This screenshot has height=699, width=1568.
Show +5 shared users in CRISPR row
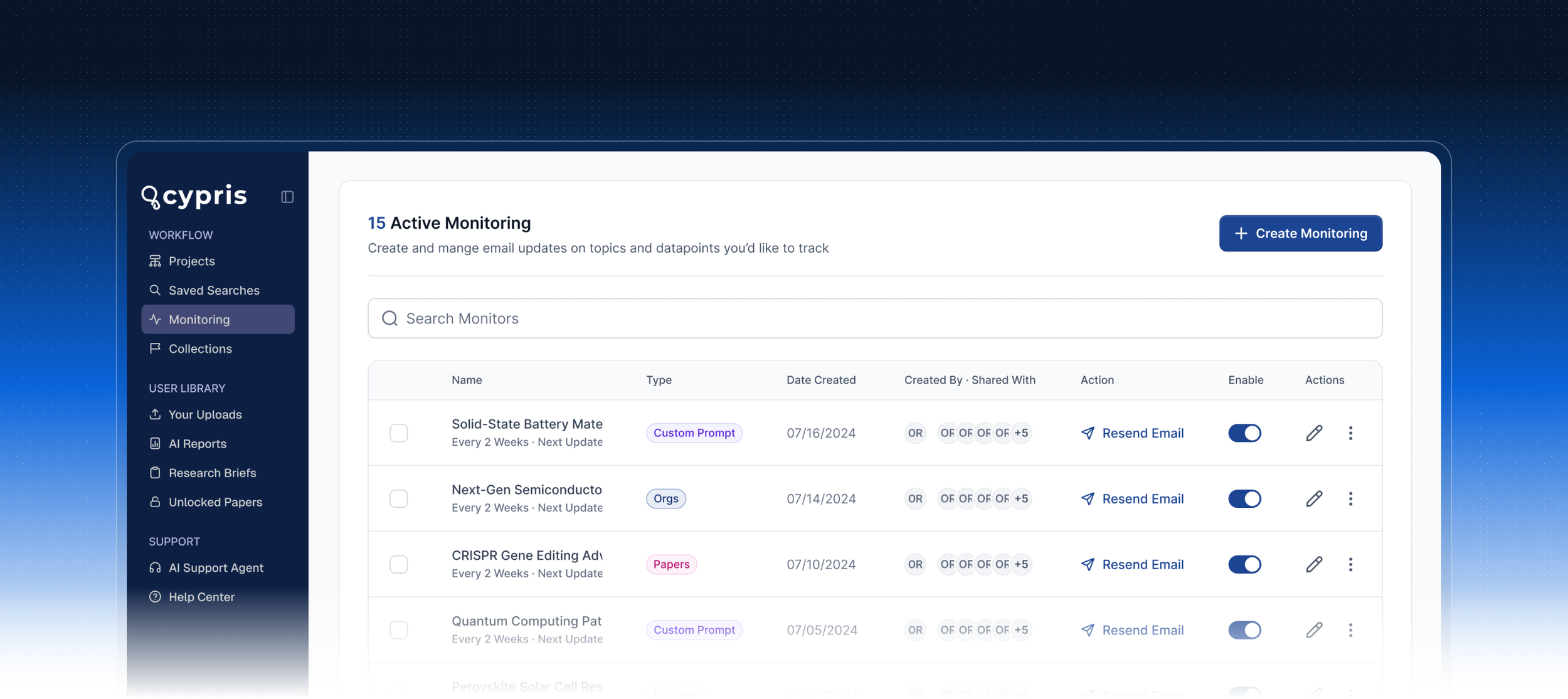[x=1021, y=564]
